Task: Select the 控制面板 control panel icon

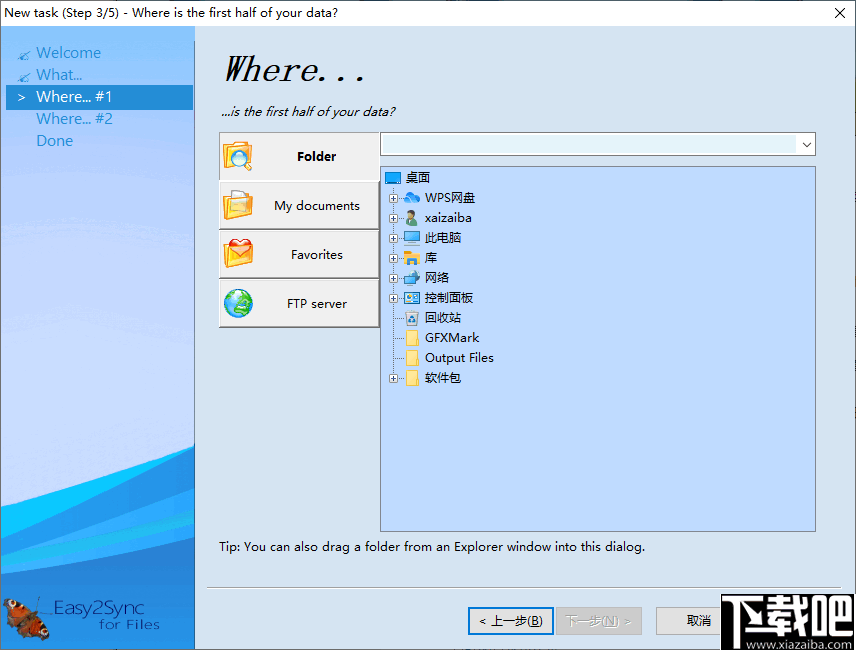Action: click(412, 297)
